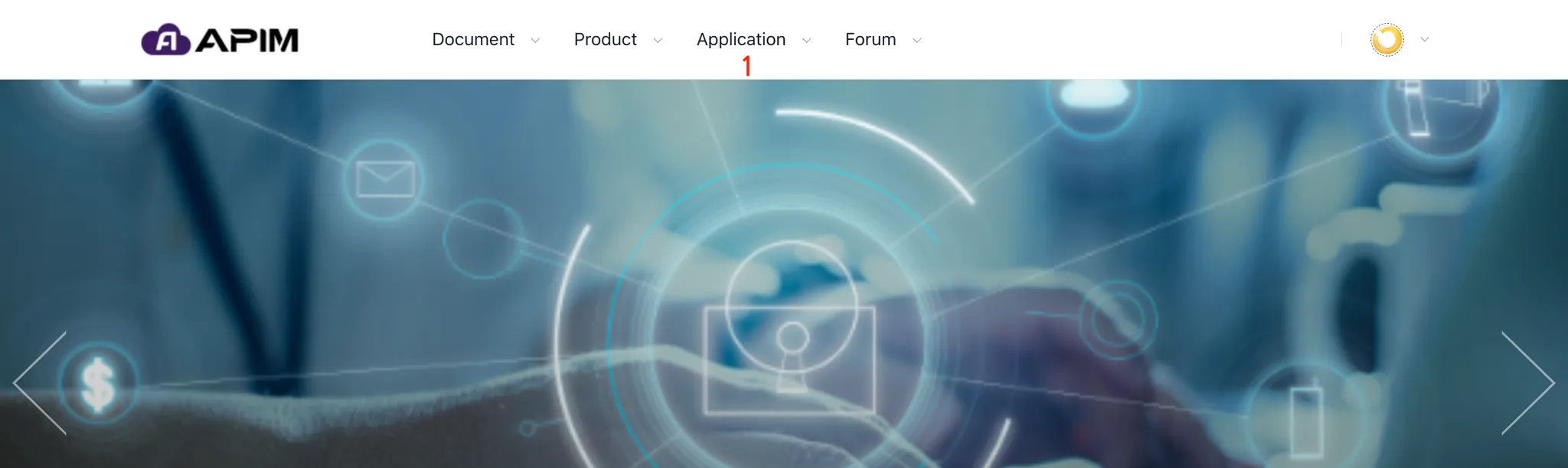Open the user avatar icon
1568x468 pixels.
[x=1387, y=40]
